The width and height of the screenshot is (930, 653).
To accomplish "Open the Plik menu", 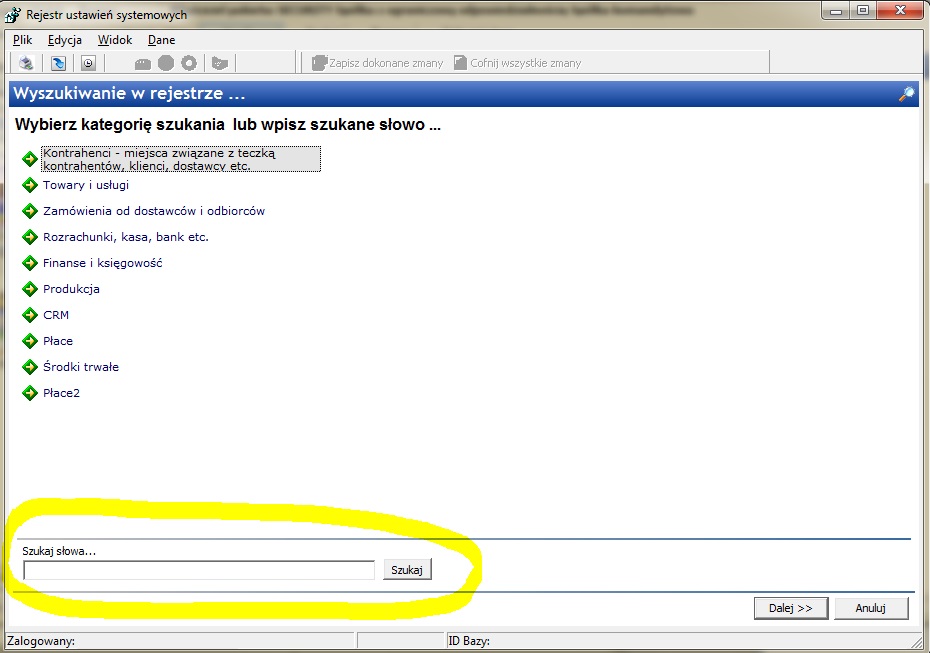I will tap(23, 40).
